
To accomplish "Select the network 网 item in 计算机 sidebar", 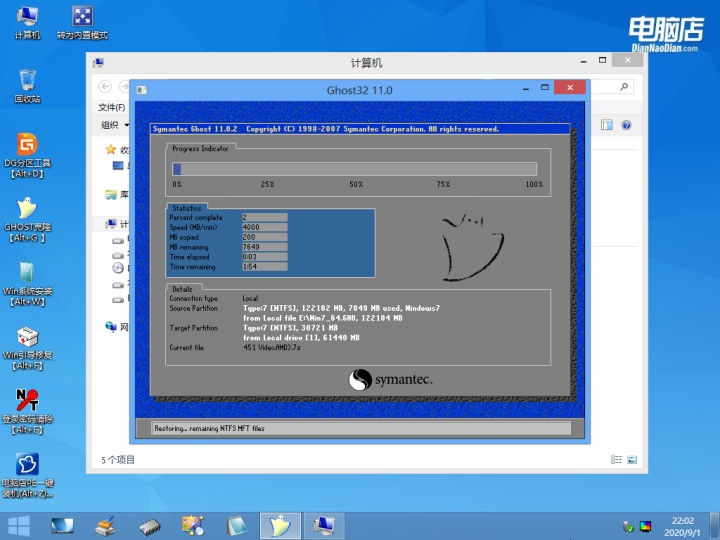I will point(117,327).
